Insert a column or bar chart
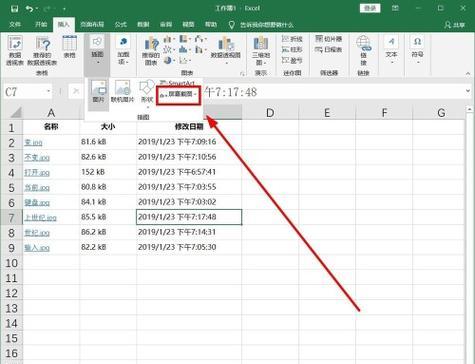 tap(169, 39)
